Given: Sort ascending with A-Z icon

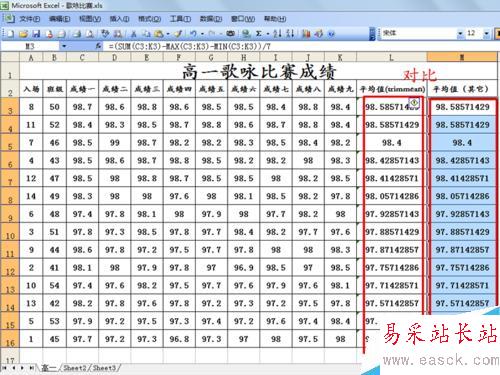Looking at the screenshot, I should (x=277, y=33).
